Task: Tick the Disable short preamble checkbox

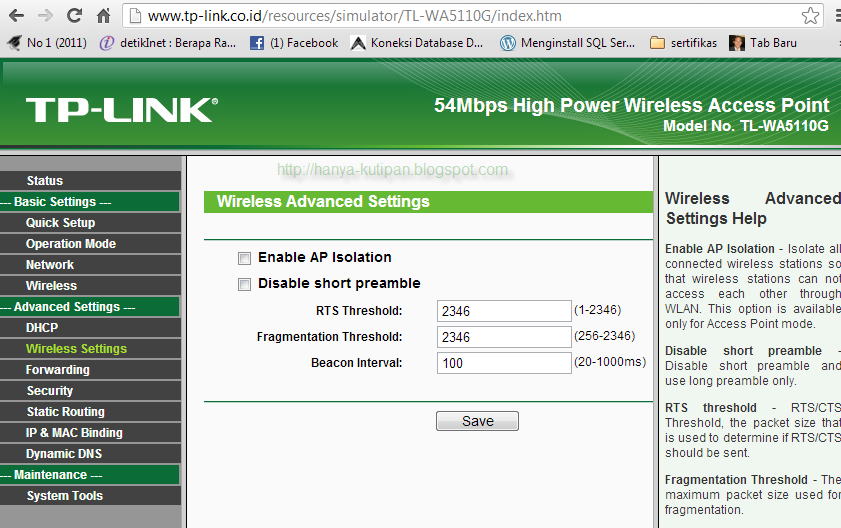Action: 244,284
